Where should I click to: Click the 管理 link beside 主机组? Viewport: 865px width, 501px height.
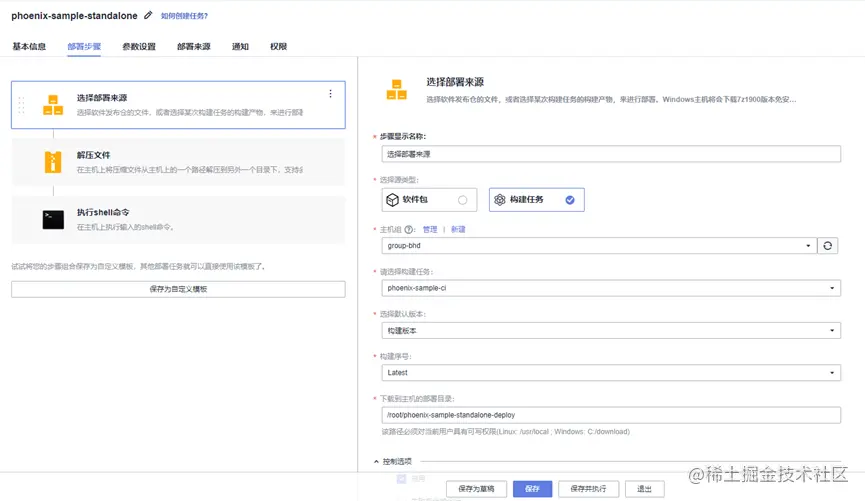(x=430, y=230)
